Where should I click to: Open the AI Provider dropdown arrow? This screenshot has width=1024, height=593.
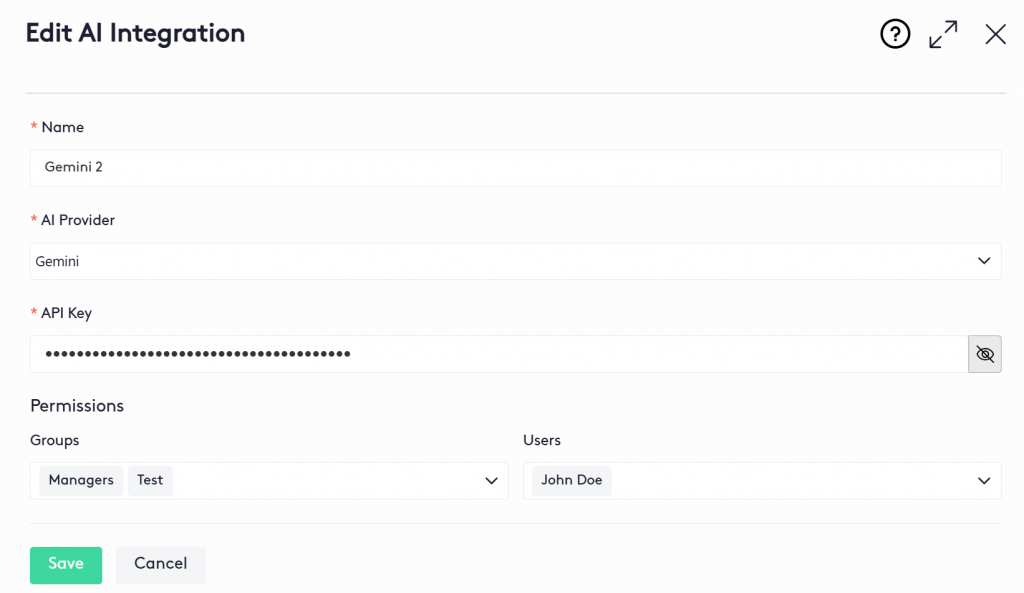click(x=983, y=261)
